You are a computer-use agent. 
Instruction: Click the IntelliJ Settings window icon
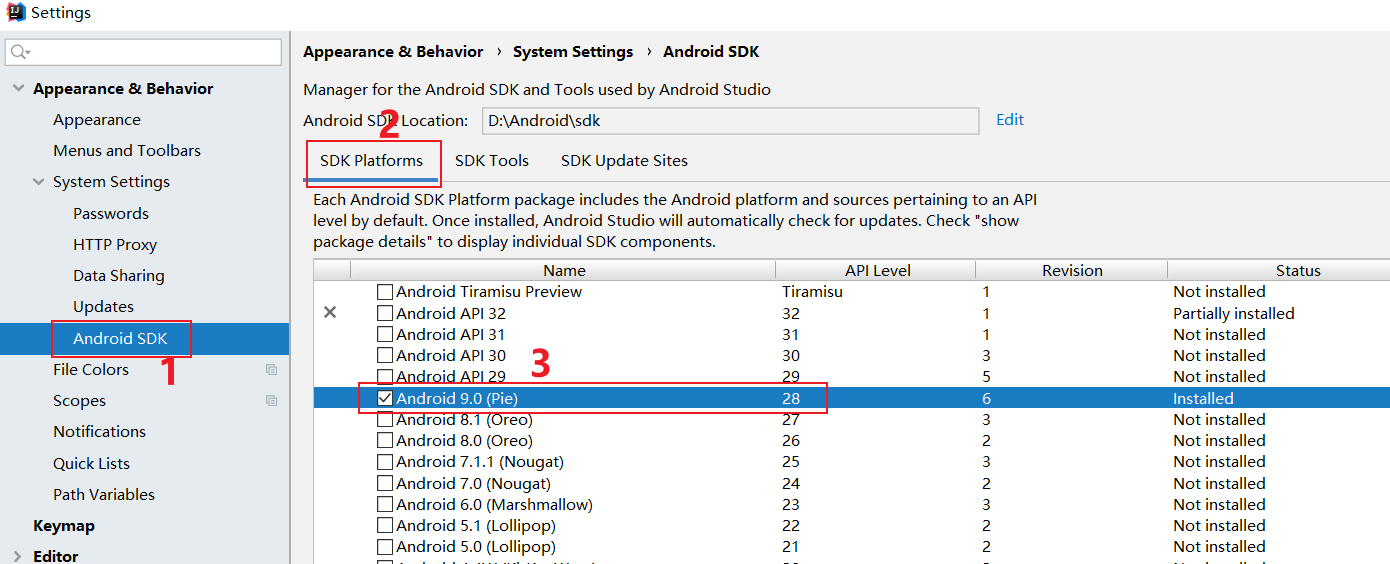pyautogui.click(x=14, y=13)
